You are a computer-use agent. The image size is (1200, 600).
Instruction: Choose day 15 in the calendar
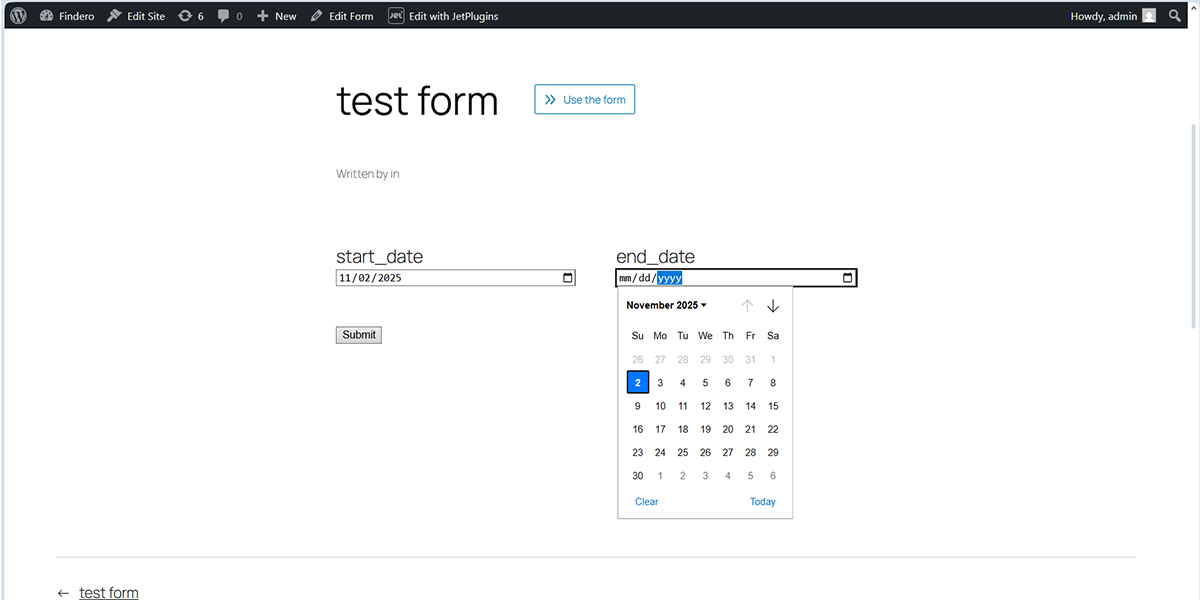click(773, 406)
